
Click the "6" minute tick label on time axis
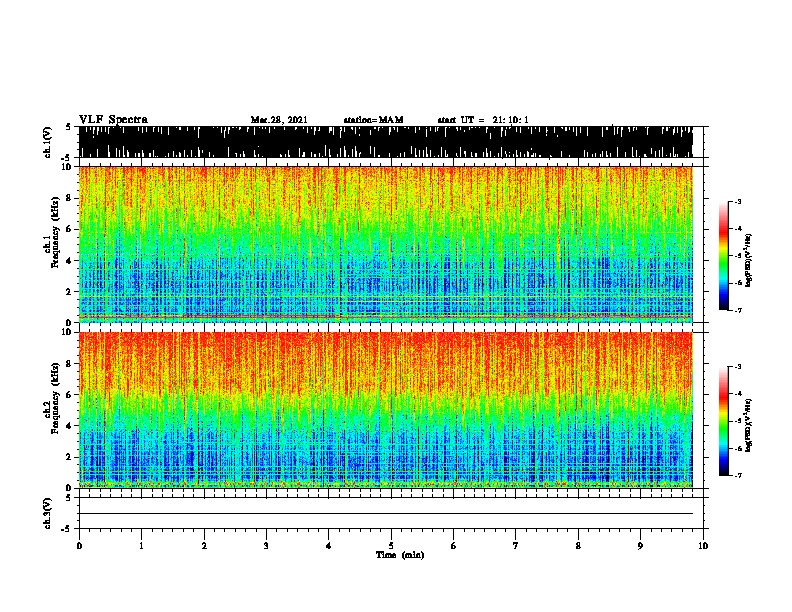click(454, 546)
